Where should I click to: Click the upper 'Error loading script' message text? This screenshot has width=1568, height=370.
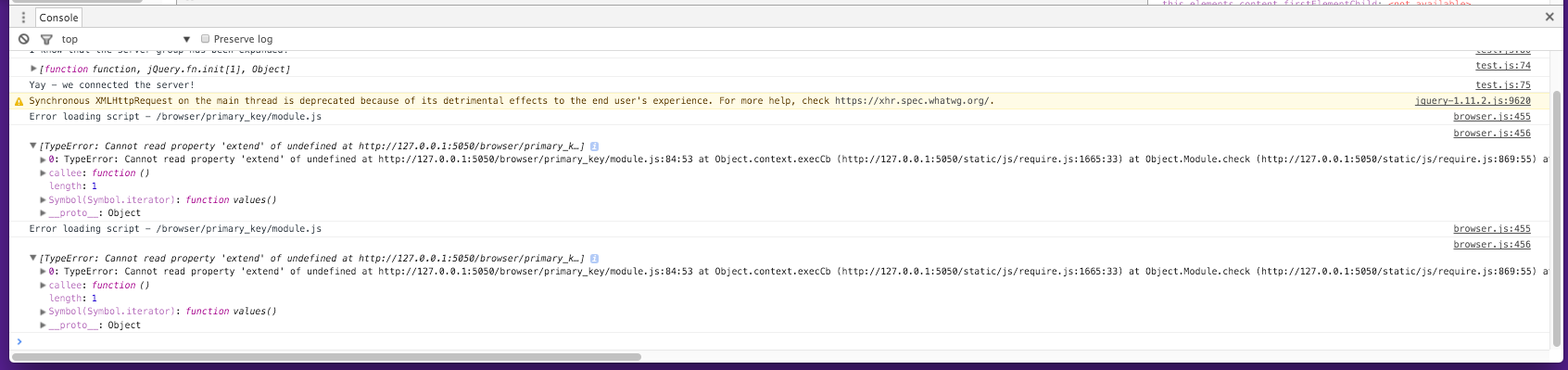[x=175, y=117]
